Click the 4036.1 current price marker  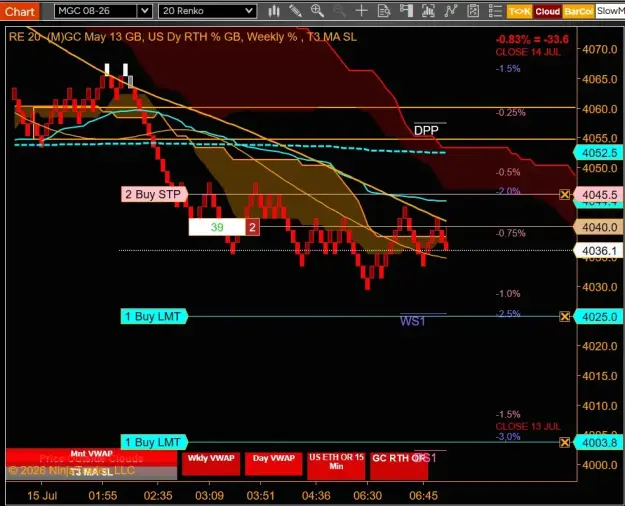599,251
